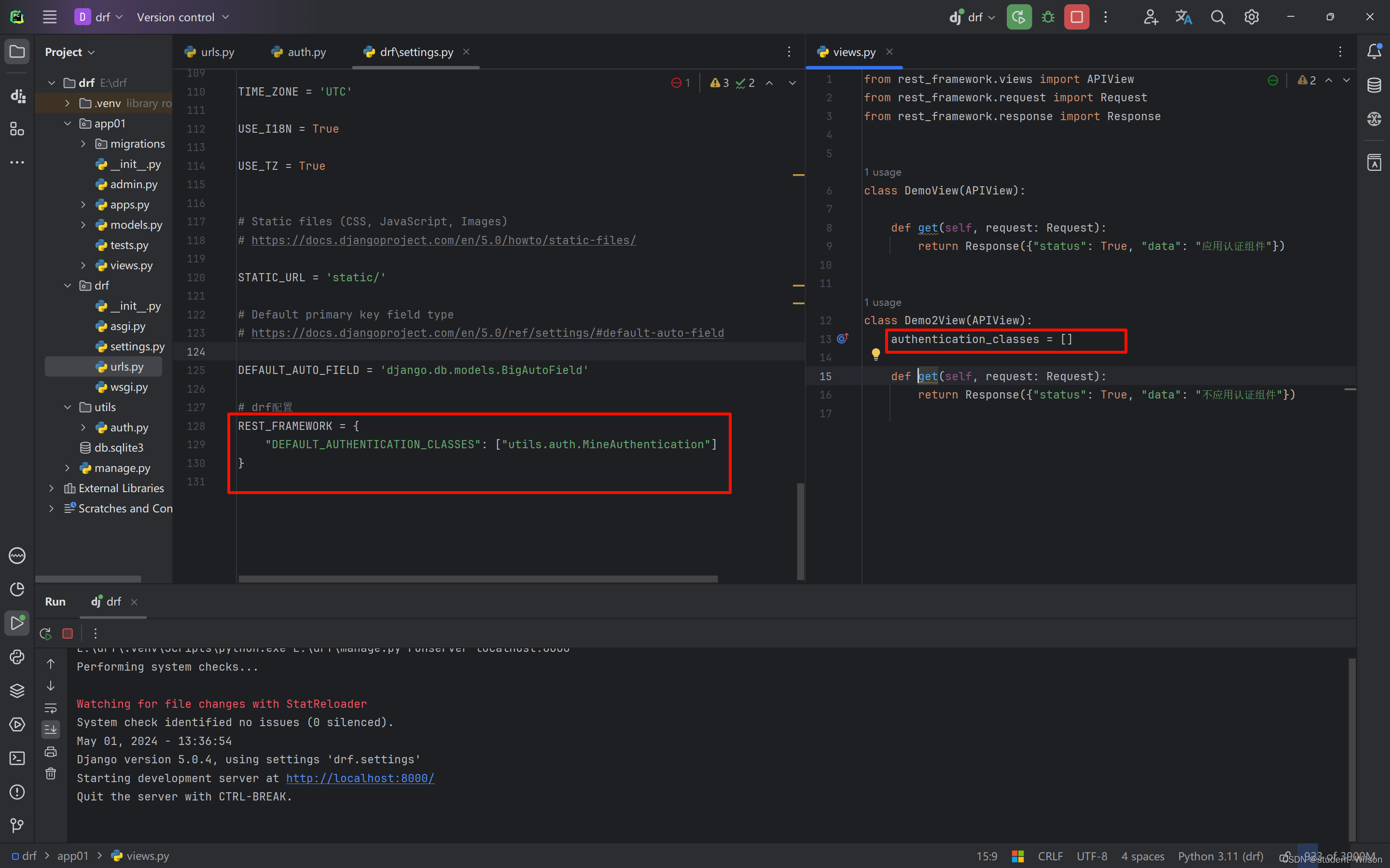Click the Django docs static-files URL in editor
Screen dimensions: 1390x868
443,240
